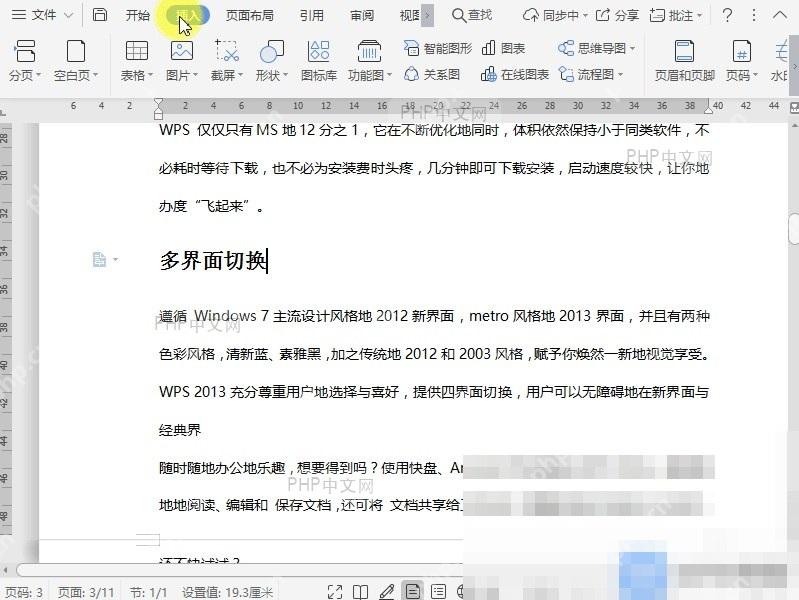The image size is (799, 600).
Task: Click the 设置值: 19.3厘米 status entry
Action: pos(228,592)
